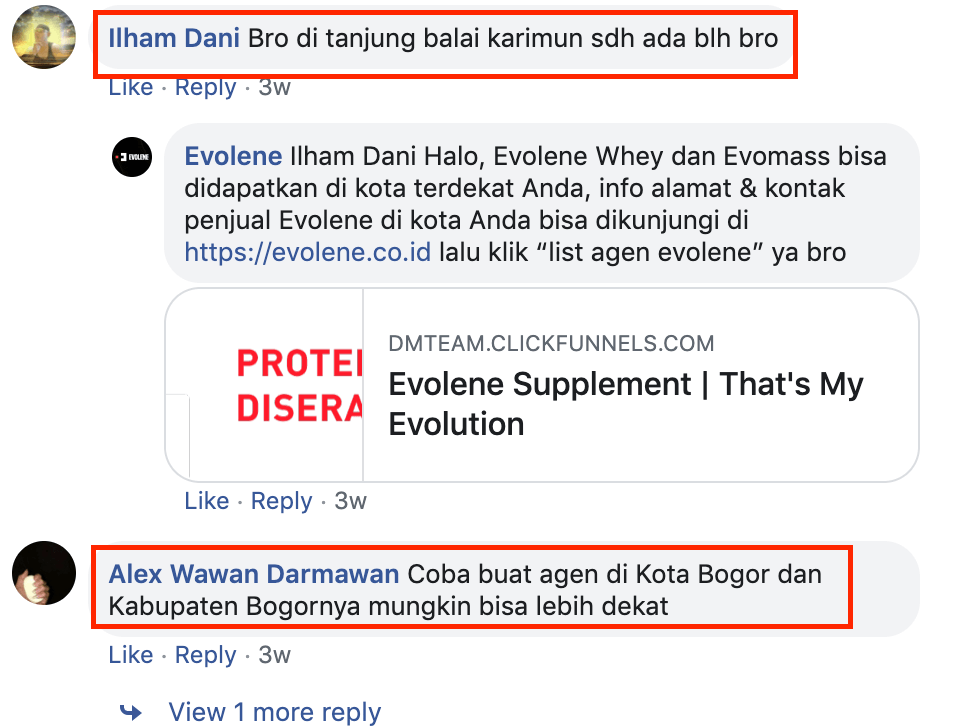Viewport: 958px width, 728px height.
Task: Open the 3w timestamp on Ilham's comment
Action: (274, 87)
